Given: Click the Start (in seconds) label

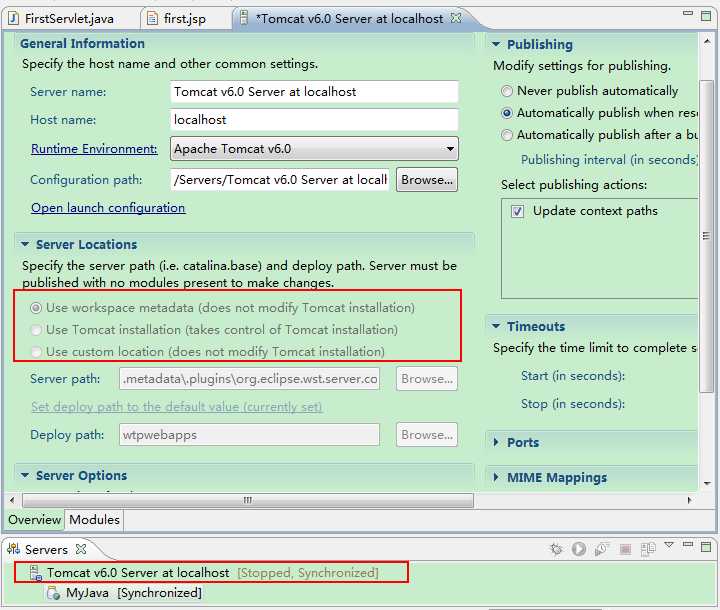Looking at the screenshot, I should coord(573,376).
